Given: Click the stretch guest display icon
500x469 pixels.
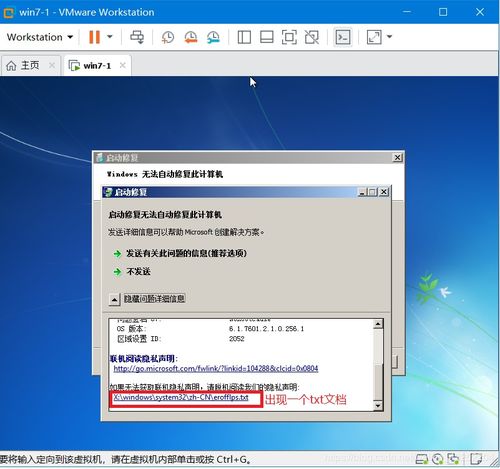Looking at the screenshot, I should click(x=374, y=37).
